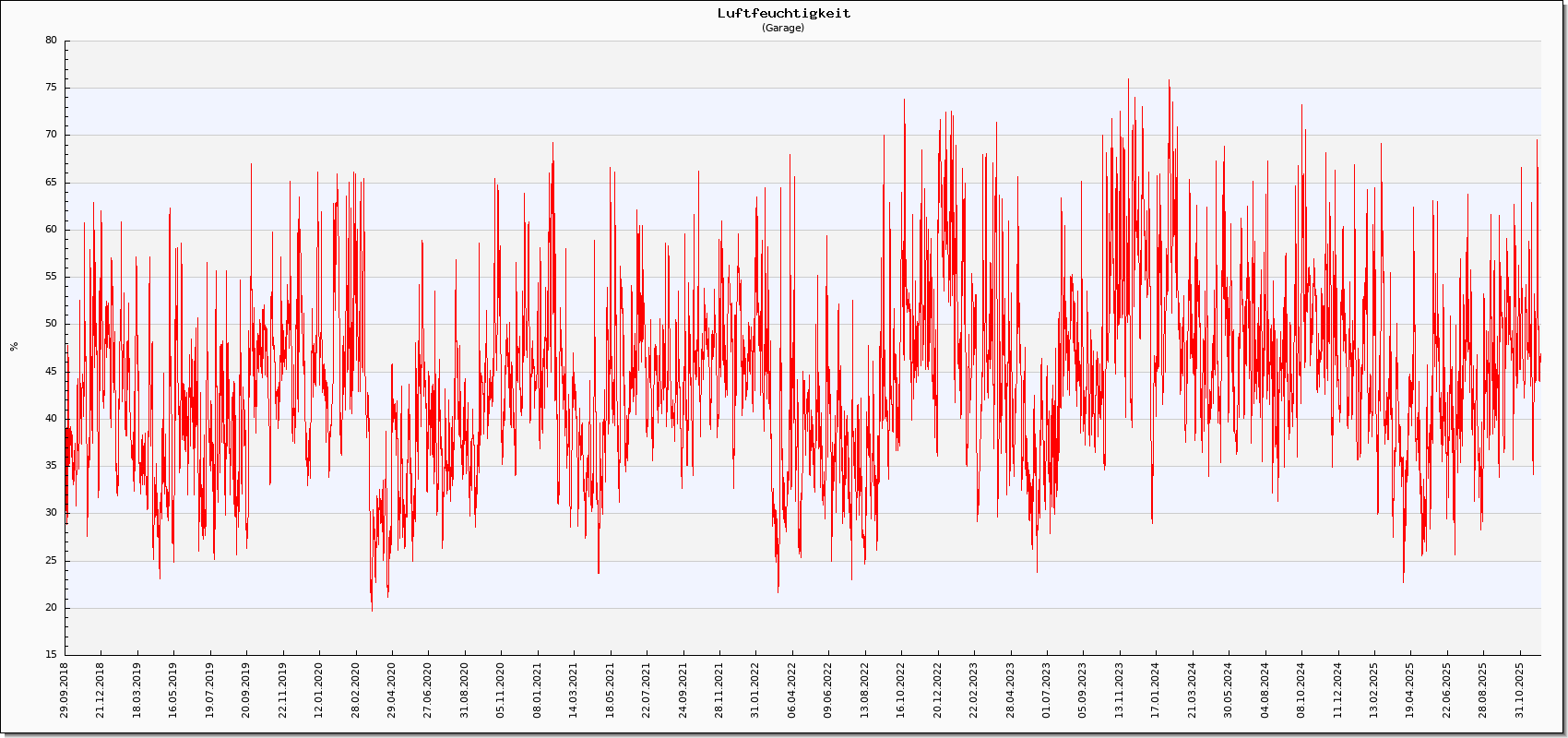This screenshot has width=1568, height=738.
Task: Click the 20 y-axis value label
Action: point(51,608)
